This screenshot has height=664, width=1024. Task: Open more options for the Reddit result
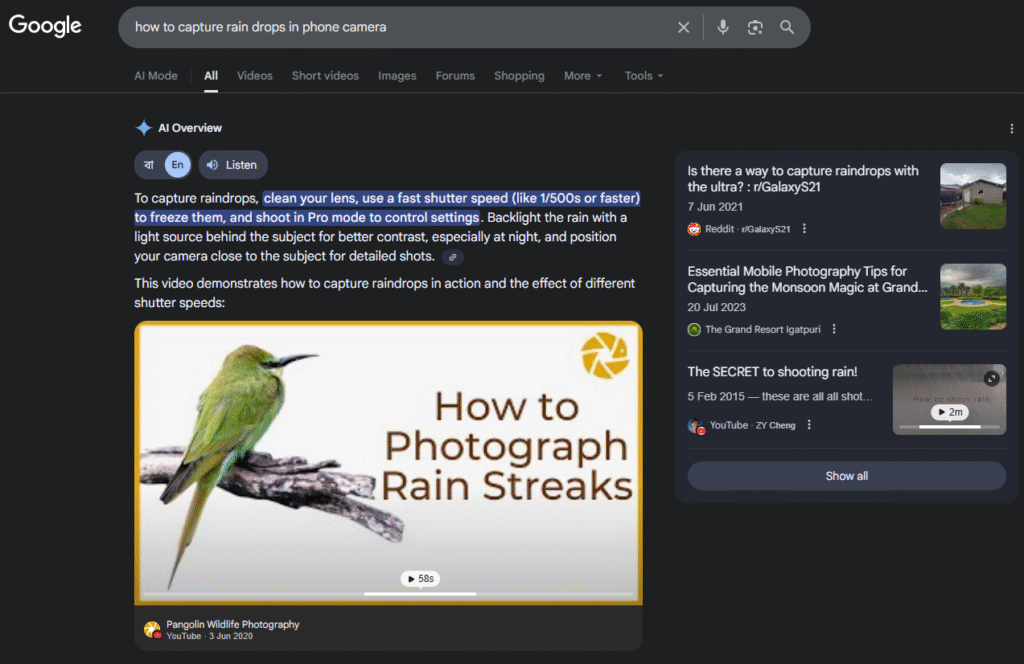[x=804, y=229]
